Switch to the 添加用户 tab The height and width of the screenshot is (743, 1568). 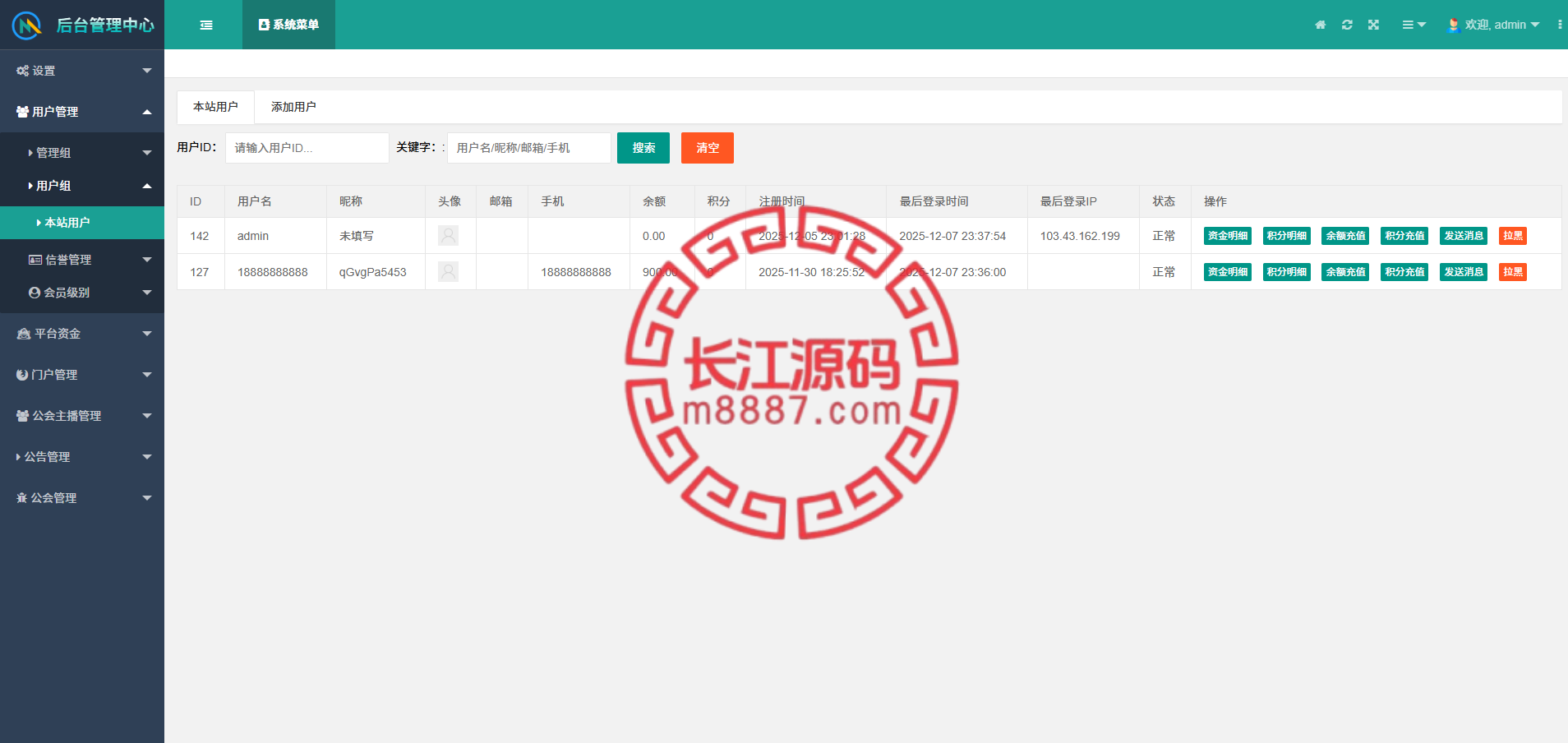pyautogui.click(x=293, y=107)
